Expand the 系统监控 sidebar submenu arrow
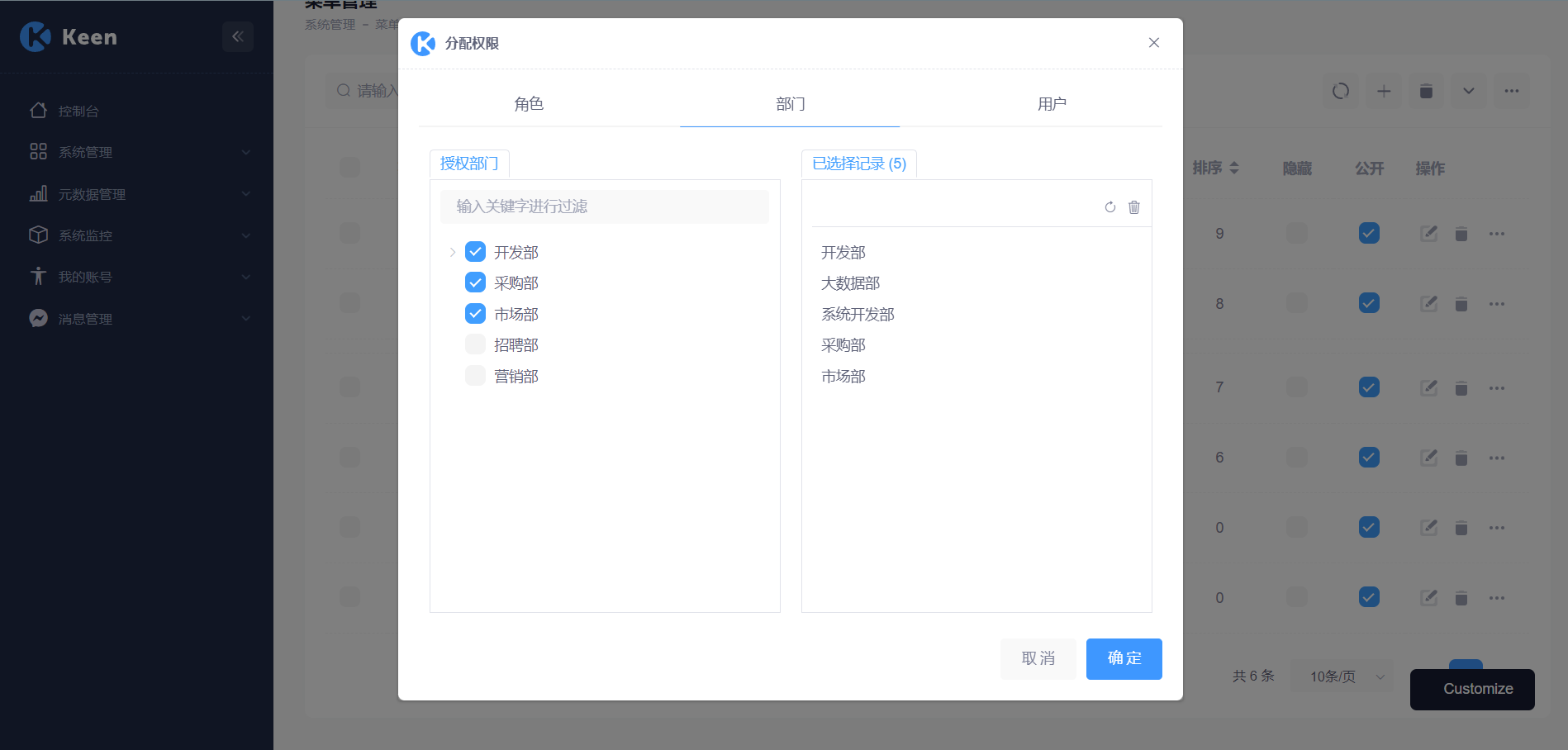 pyautogui.click(x=245, y=235)
